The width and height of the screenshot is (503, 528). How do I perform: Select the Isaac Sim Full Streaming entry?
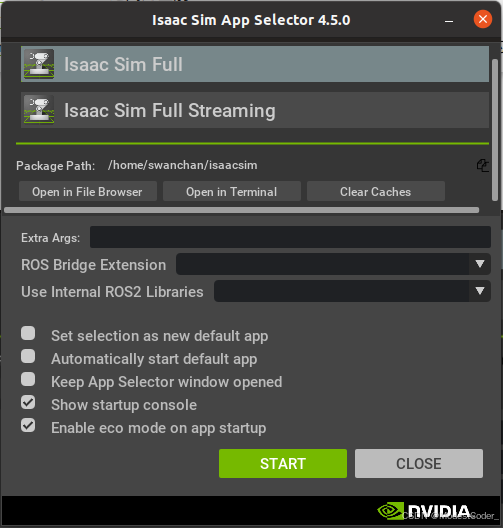coord(255,110)
